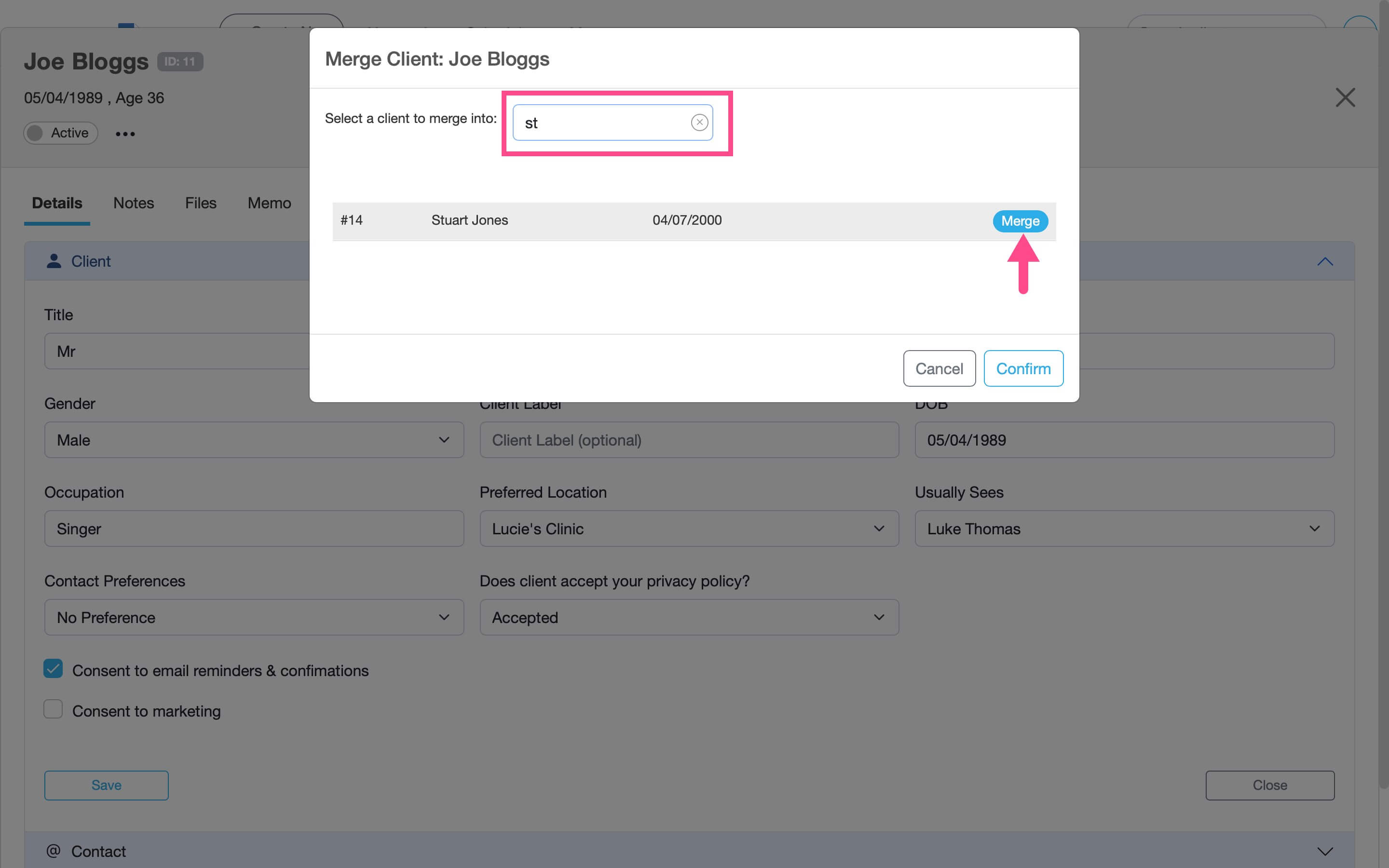Enable Consent to marketing checkbox
The image size is (1389, 868).
click(54, 709)
